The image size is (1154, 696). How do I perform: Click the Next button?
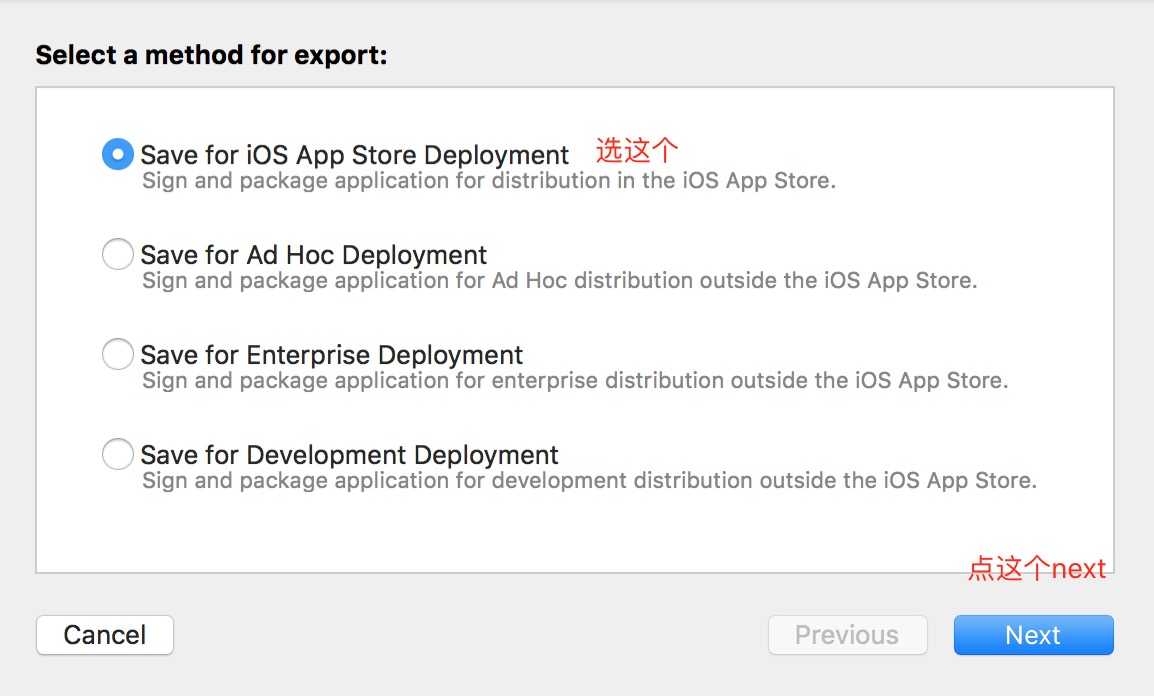[1033, 635]
